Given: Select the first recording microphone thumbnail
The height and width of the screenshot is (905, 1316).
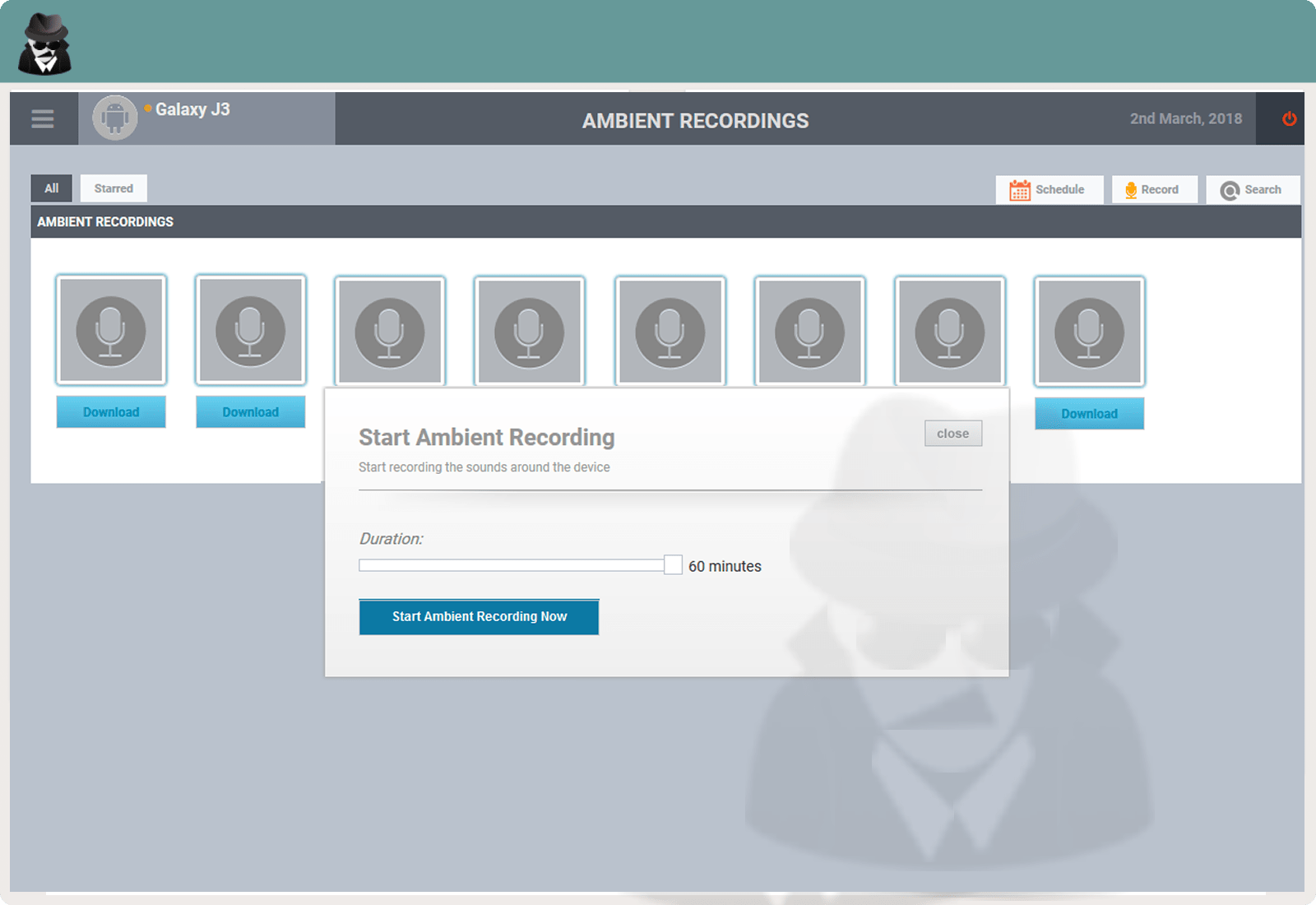Looking at the screenshot, I should pyautogui.click(x=111, y=331).
